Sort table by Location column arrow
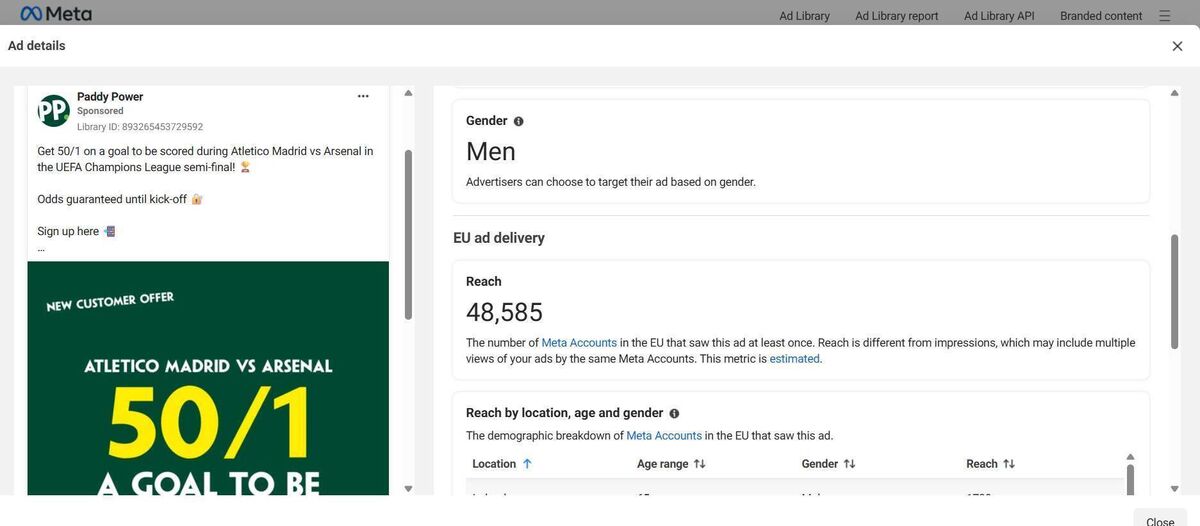Screen dimensions: 1200x526 [x=527, y=464]
